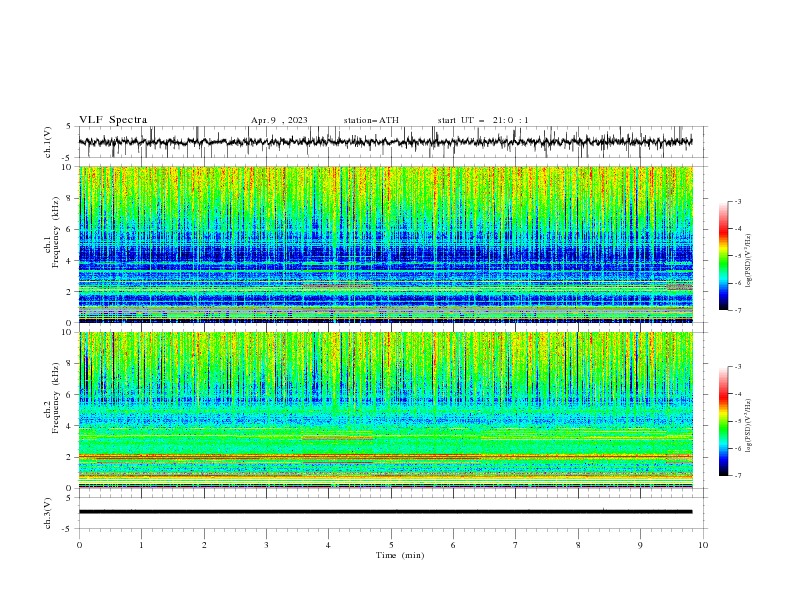The image size is (792, 612).
Task: Click the "-7" value on the ch.2 color bar
Action: pyautogui.click(x=738, y=476)
